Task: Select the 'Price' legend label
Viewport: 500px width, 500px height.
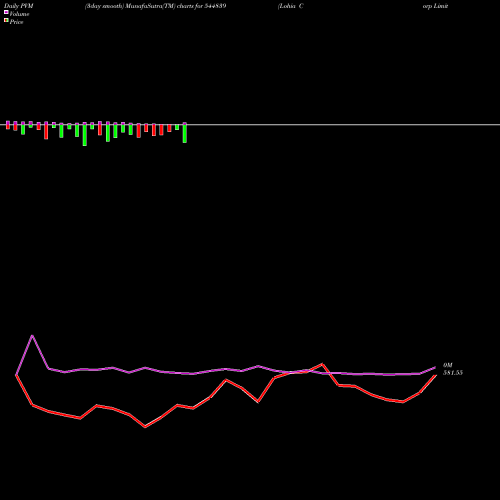Action: 16,22
